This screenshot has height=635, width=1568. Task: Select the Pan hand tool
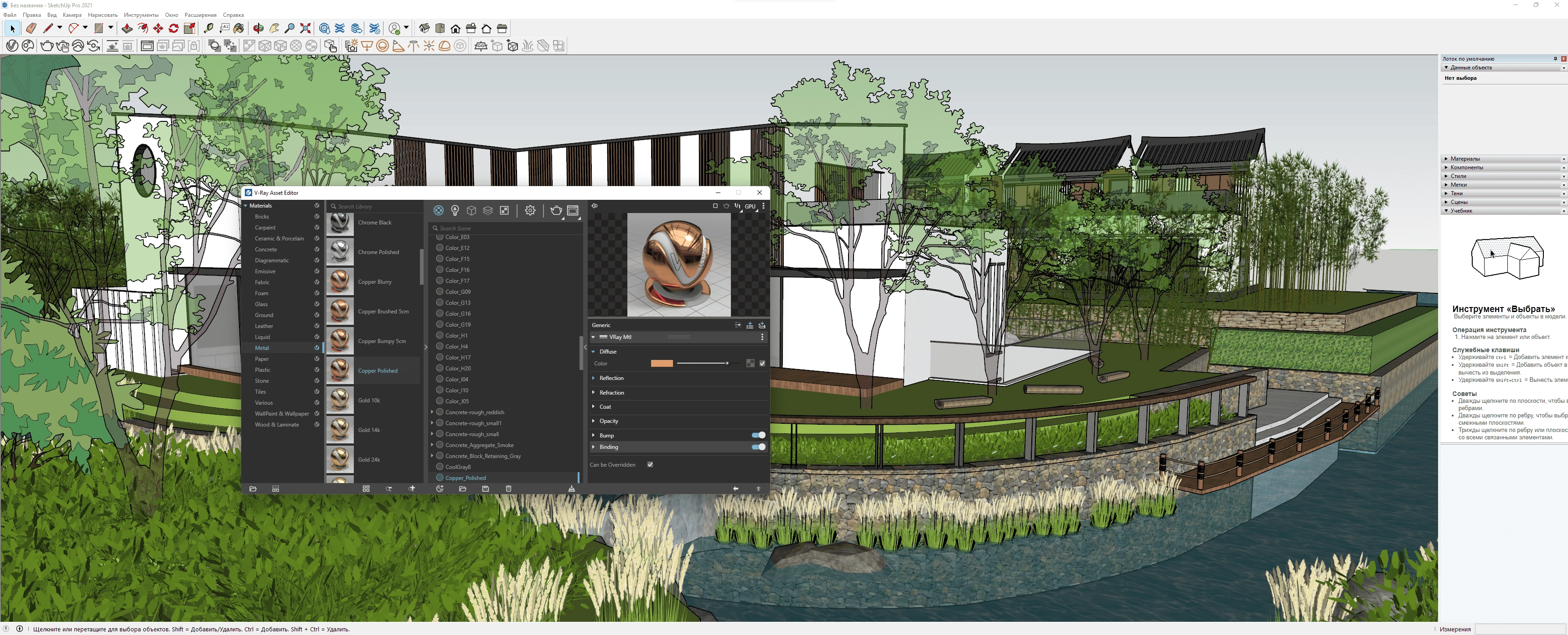pyautogui.click(x=274, y=28)
